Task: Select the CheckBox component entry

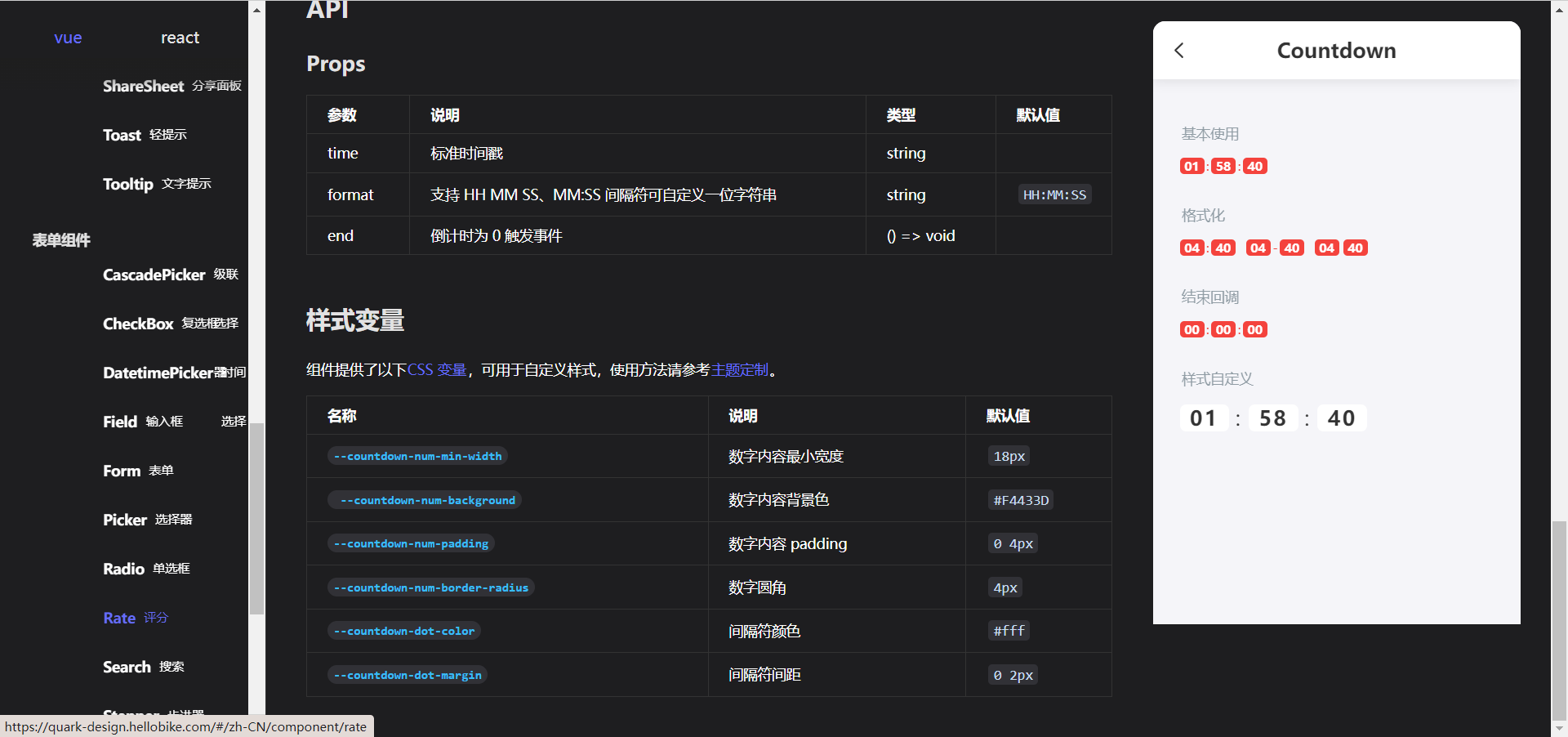Action: [x=138, y=323]
